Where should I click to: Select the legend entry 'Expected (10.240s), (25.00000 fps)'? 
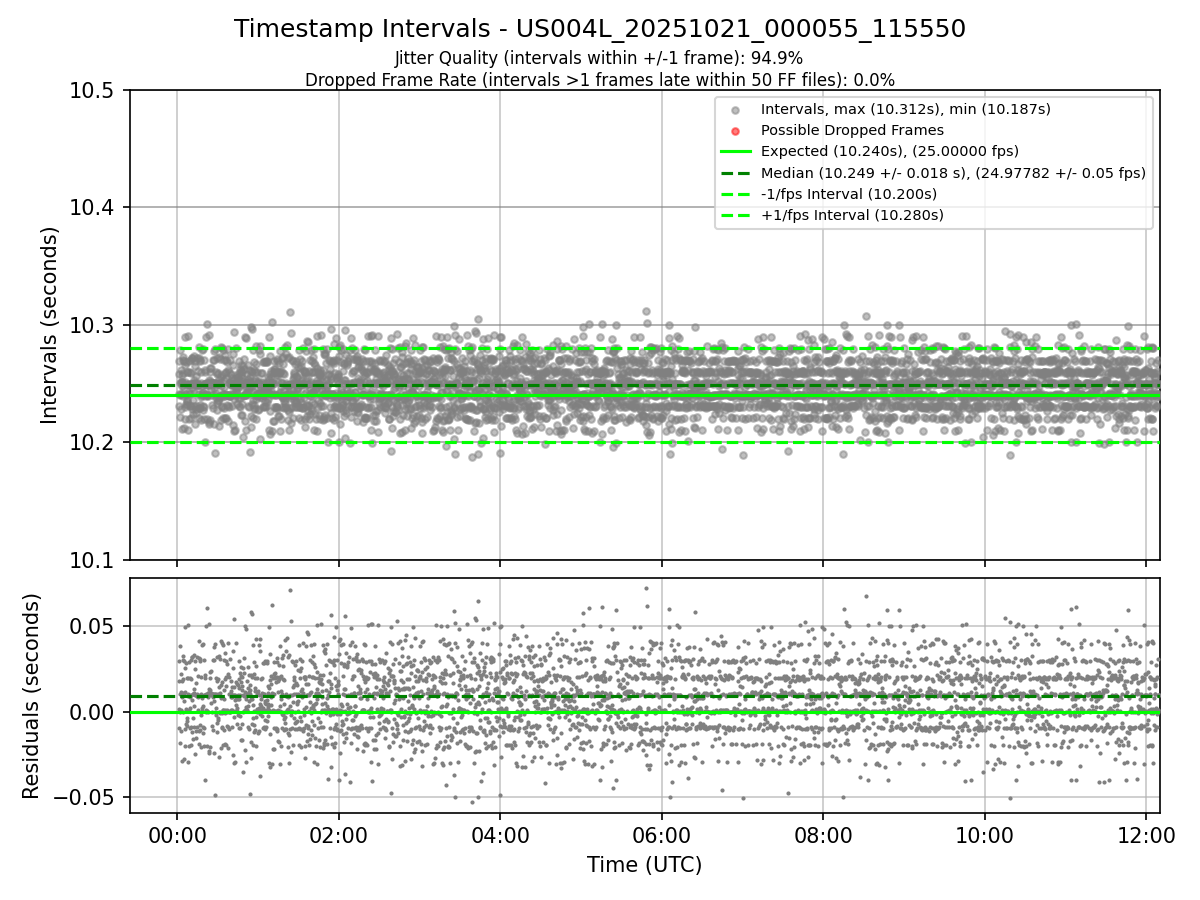[890, 151]
